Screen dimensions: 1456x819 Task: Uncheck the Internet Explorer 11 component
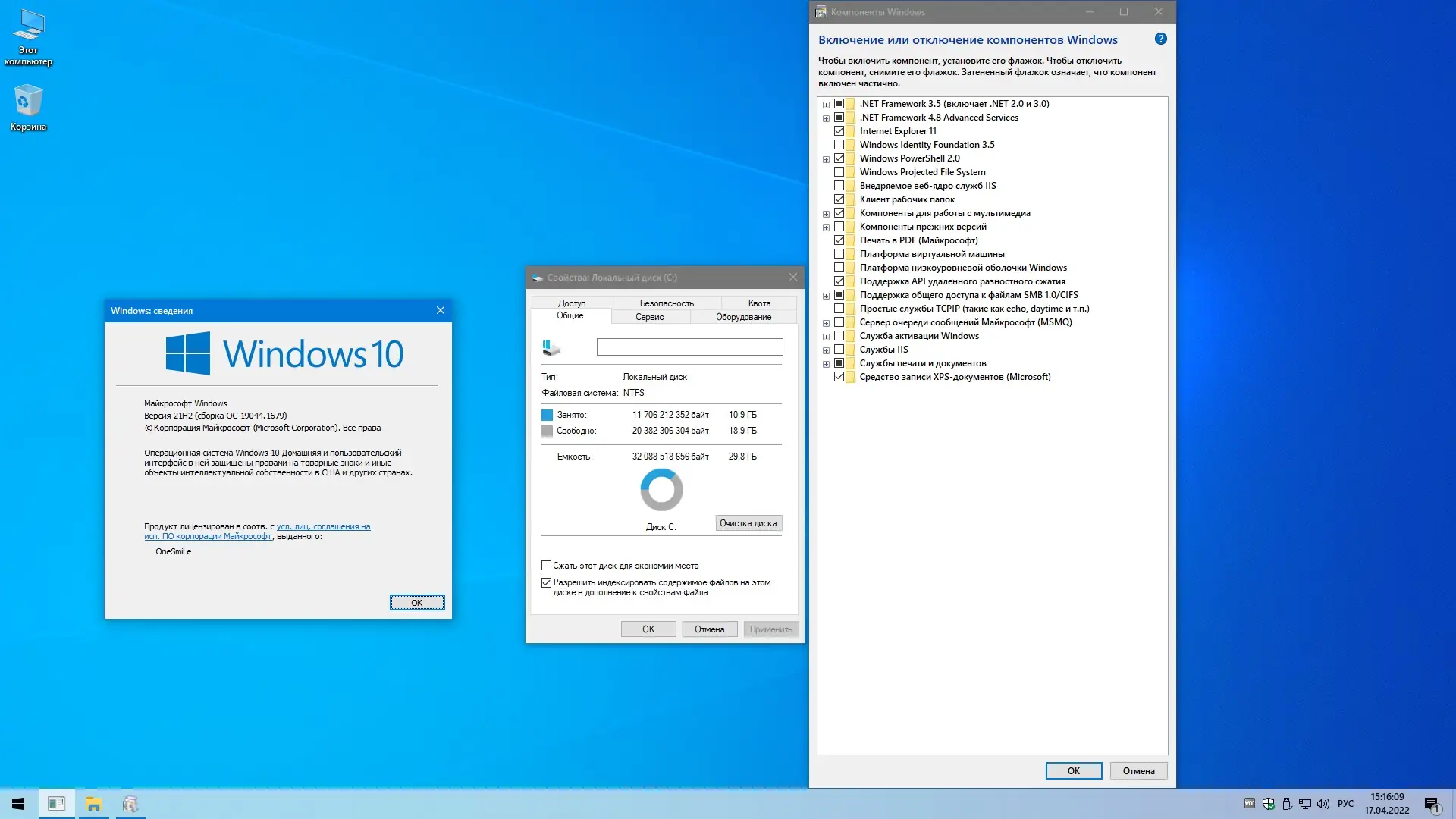839,131
